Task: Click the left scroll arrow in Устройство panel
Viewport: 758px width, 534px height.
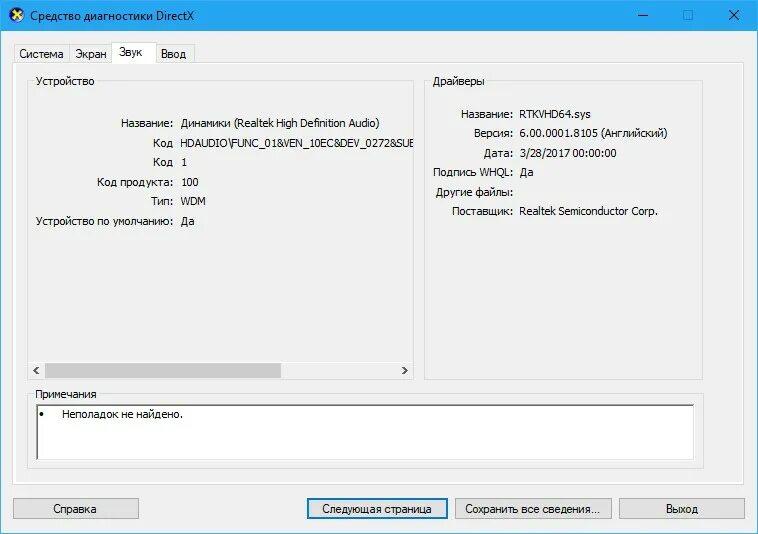Action: tap(36, 370)
